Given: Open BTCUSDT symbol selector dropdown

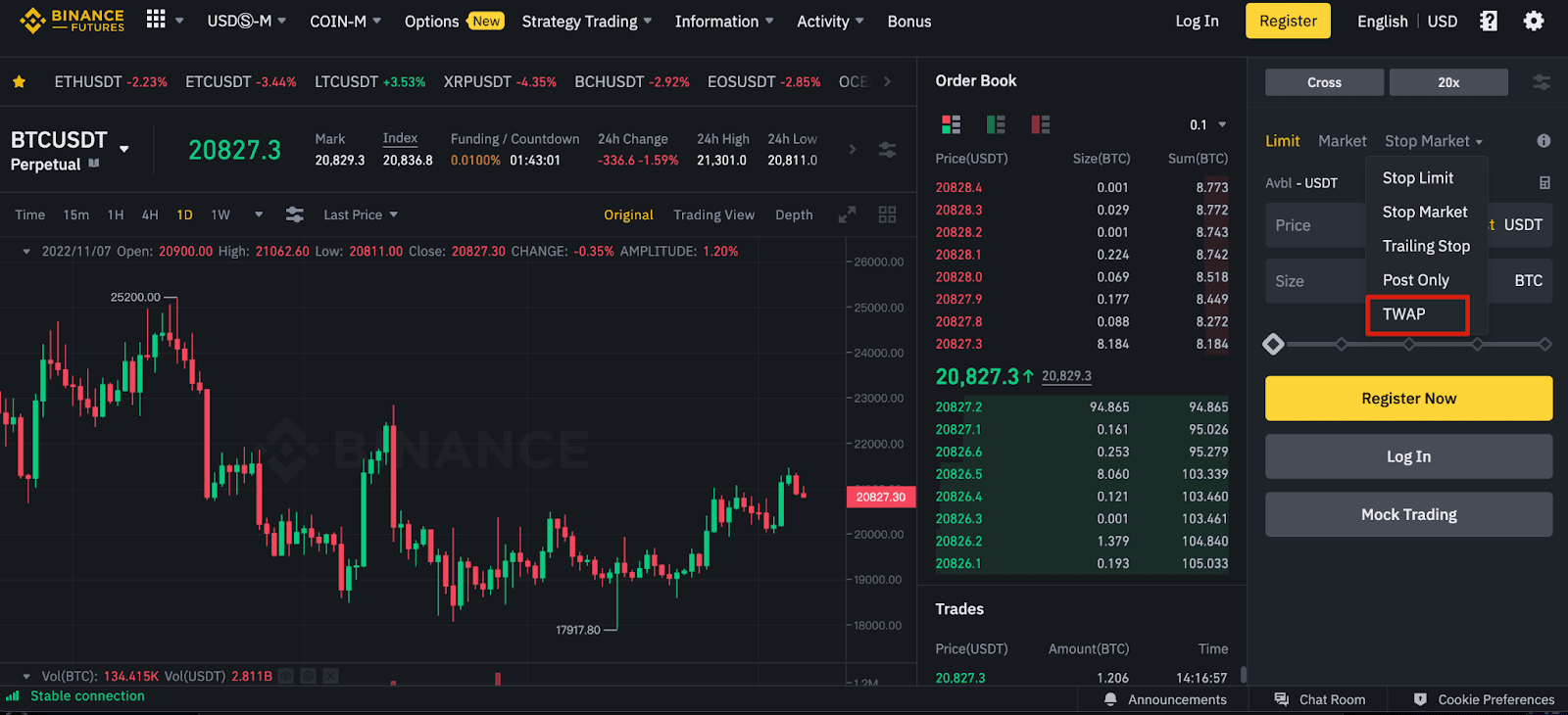Looking at the screenshot, I should pyautogui.click(x=124, y=149).
